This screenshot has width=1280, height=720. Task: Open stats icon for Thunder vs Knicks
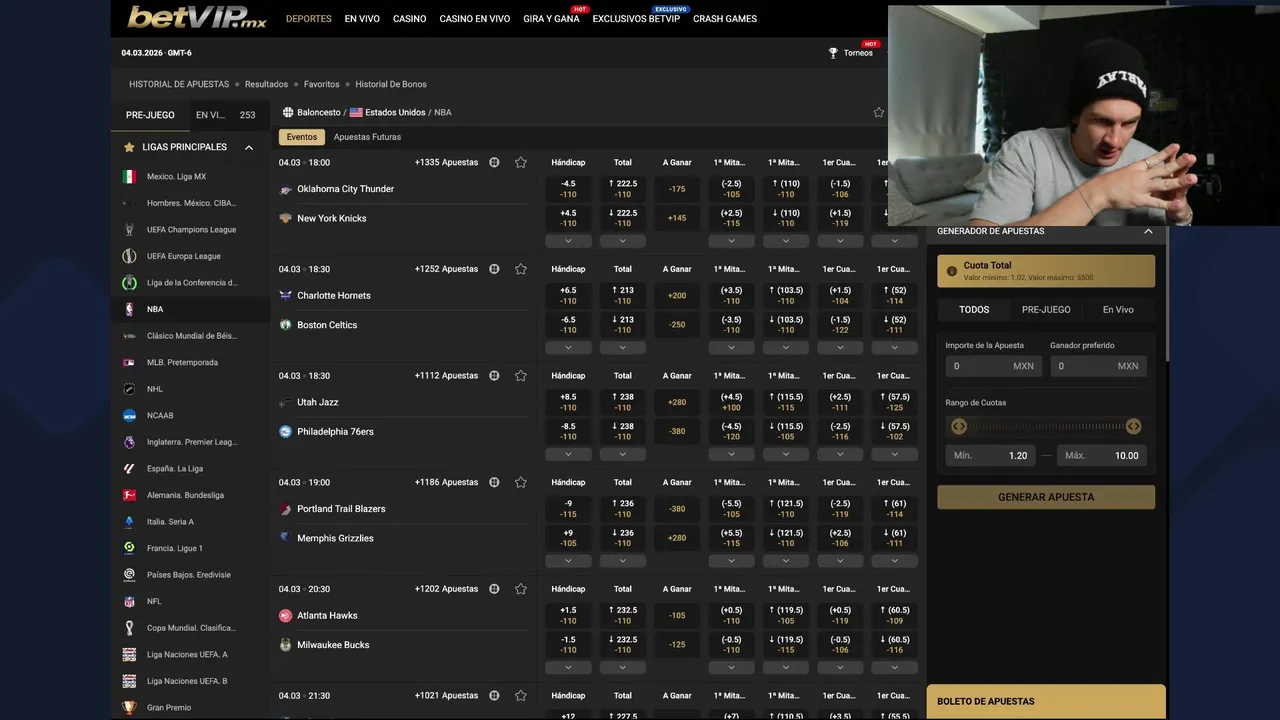(x=494, y=162)
